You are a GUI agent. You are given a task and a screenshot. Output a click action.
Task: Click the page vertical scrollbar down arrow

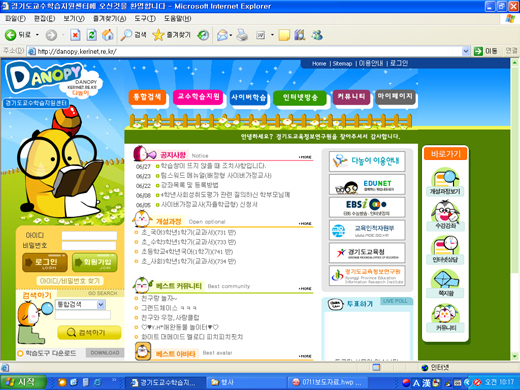click(x=514, y=356)
